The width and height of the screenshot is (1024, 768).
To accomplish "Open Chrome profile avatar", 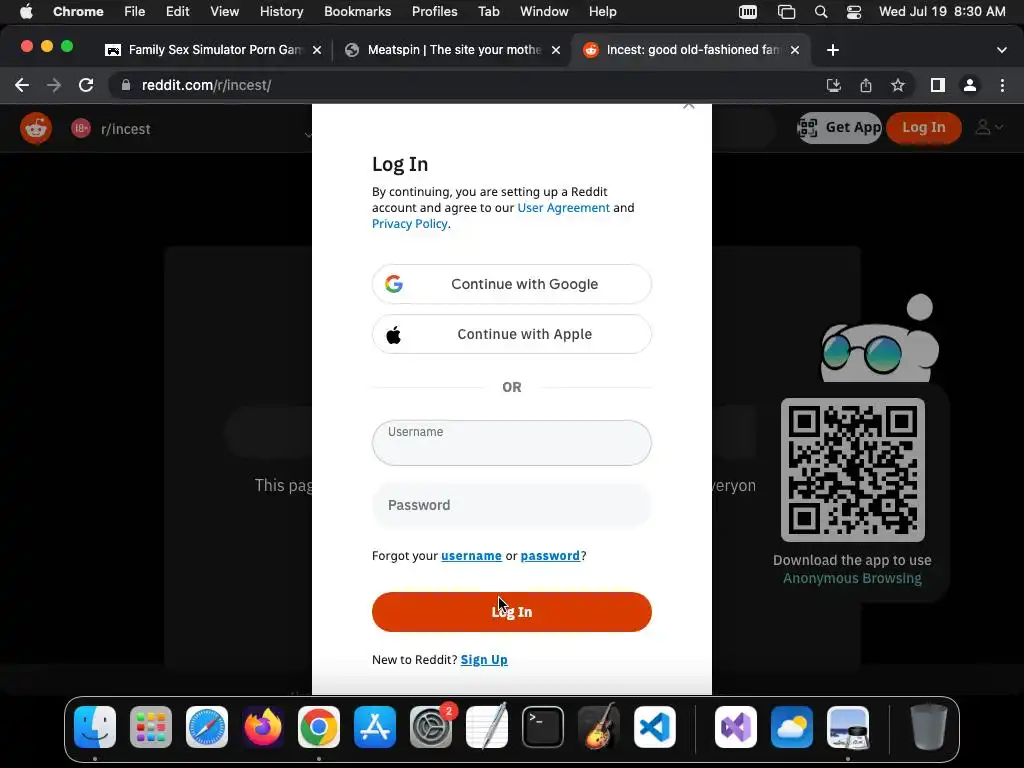I will coord(970,85).
